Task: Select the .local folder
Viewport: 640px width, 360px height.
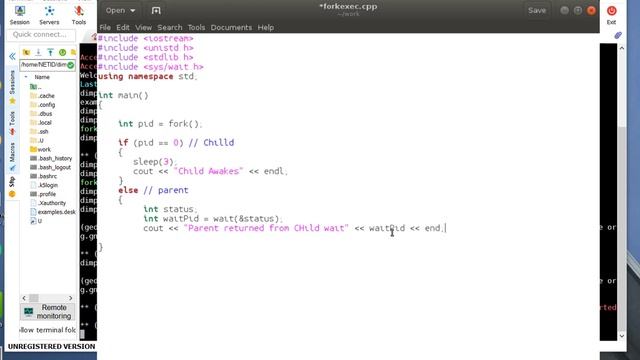Action: tap(41, 122)
